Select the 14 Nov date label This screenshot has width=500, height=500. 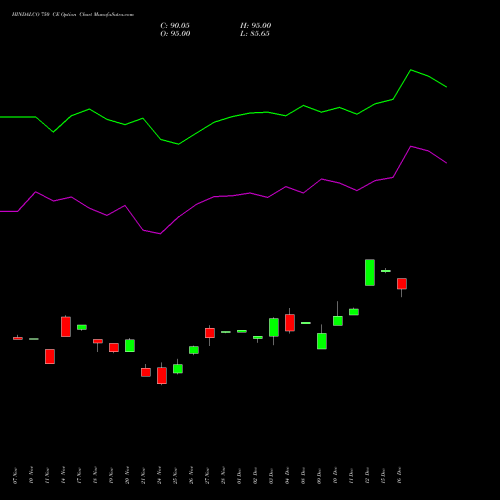pos(63,476)
